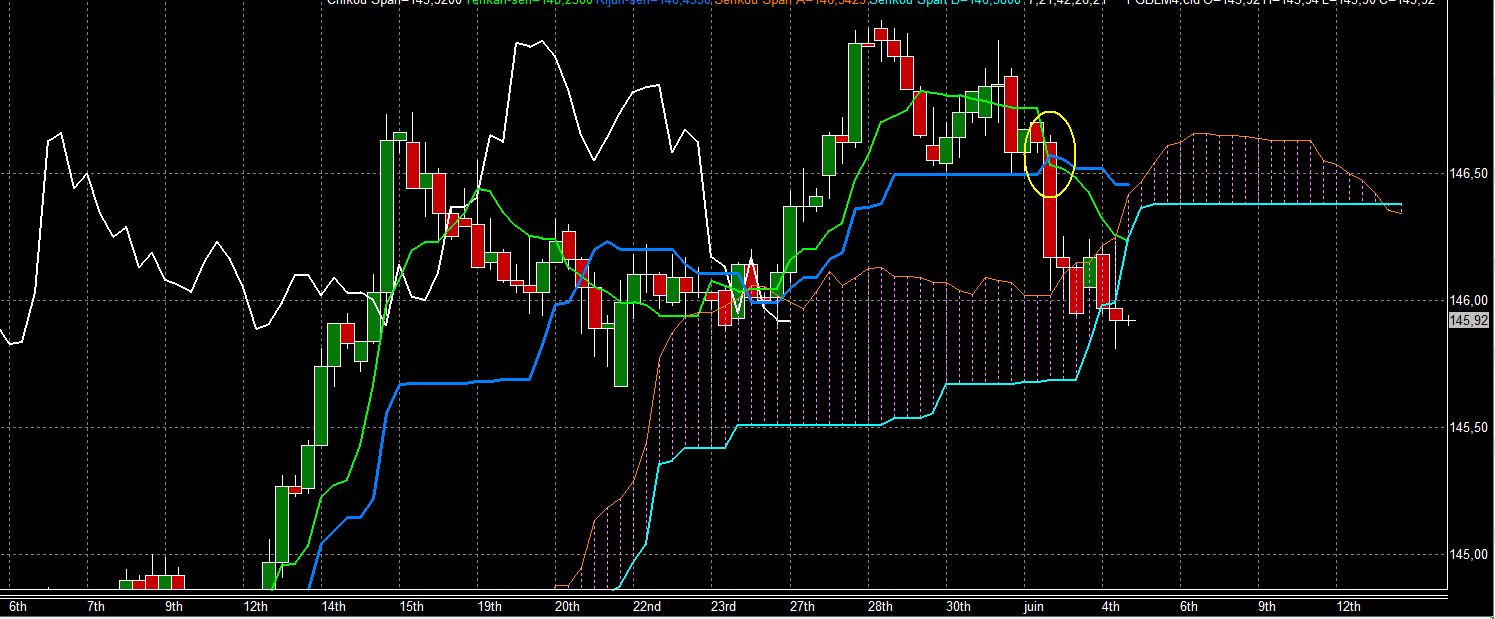Select the 146,00 price axis label
1495x619 pixels.
1468,300
